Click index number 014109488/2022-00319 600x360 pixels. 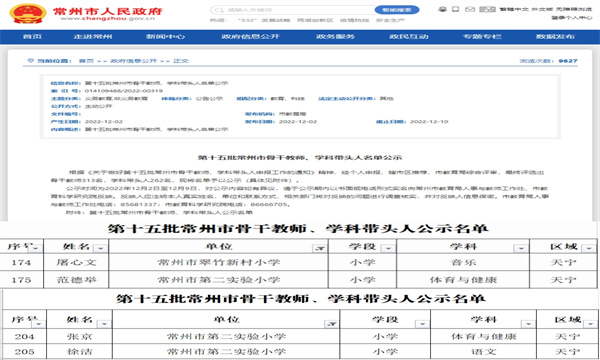click(x=124, y=91)
